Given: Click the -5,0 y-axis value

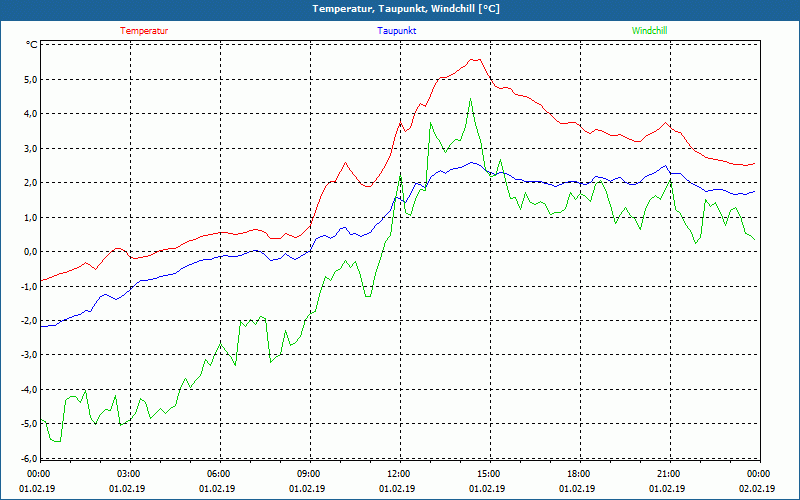Looking at the screenshot, I should click(28, 423).
